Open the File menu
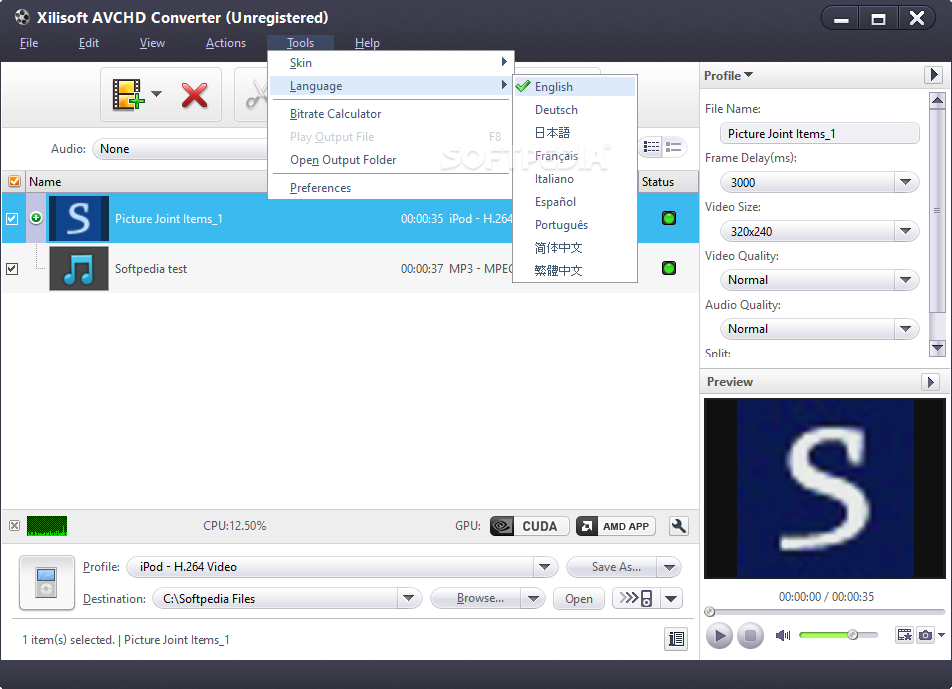 coord(29,42)
